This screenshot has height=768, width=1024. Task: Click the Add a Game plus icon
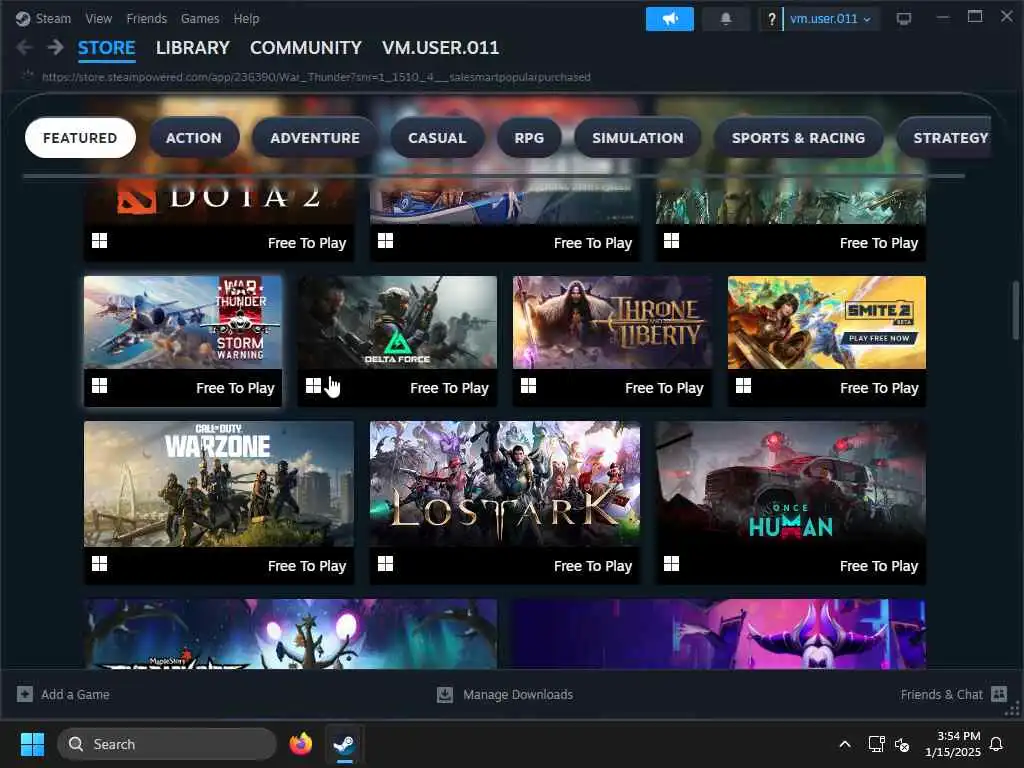click(25, 694)
